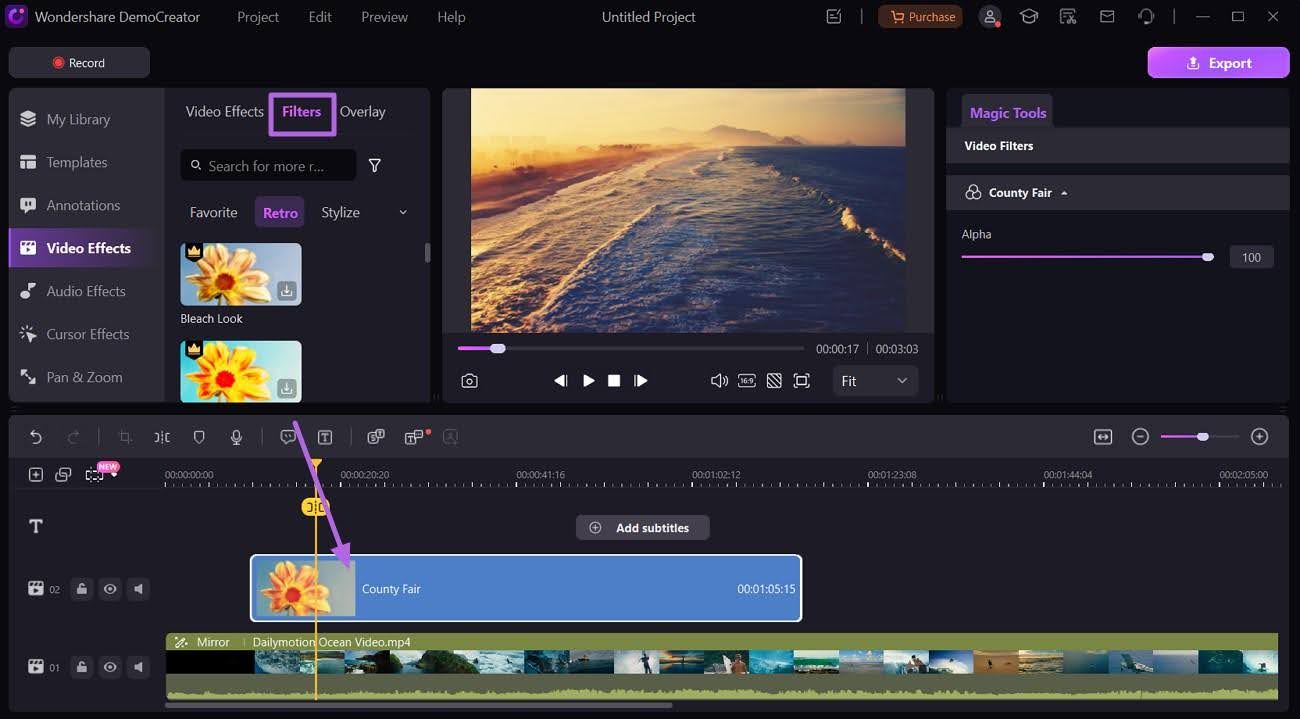1300x719 pixels.
Task: Play the preview video
Action: pyautogui.click(x=588, y=381)
